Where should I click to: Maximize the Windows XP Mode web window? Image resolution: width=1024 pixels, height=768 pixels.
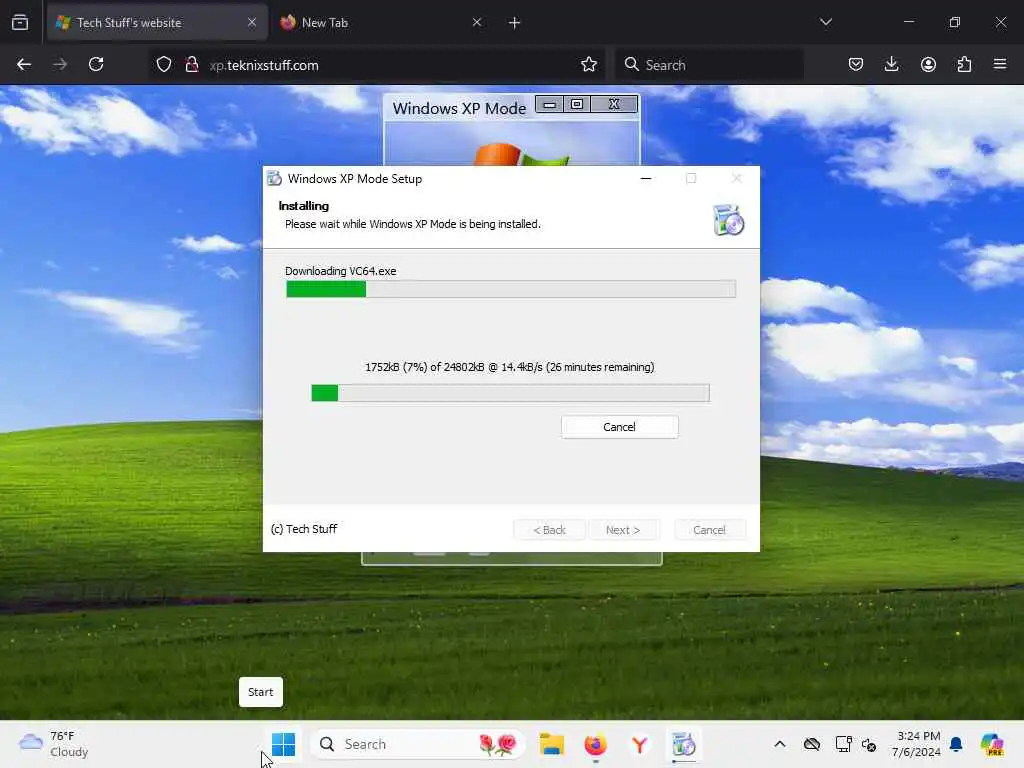point(577,104)
